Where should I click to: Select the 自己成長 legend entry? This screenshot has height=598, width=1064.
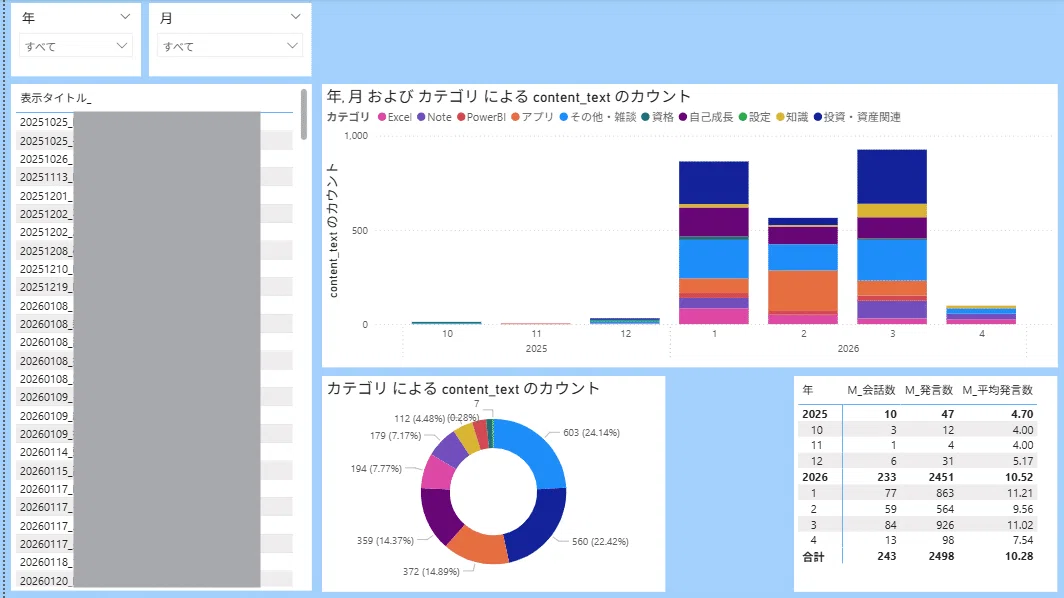click(x=706, y=117)
